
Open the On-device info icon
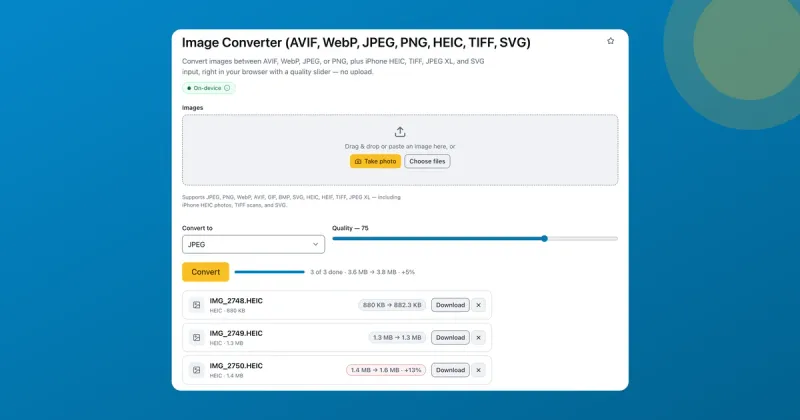(227, 88)
